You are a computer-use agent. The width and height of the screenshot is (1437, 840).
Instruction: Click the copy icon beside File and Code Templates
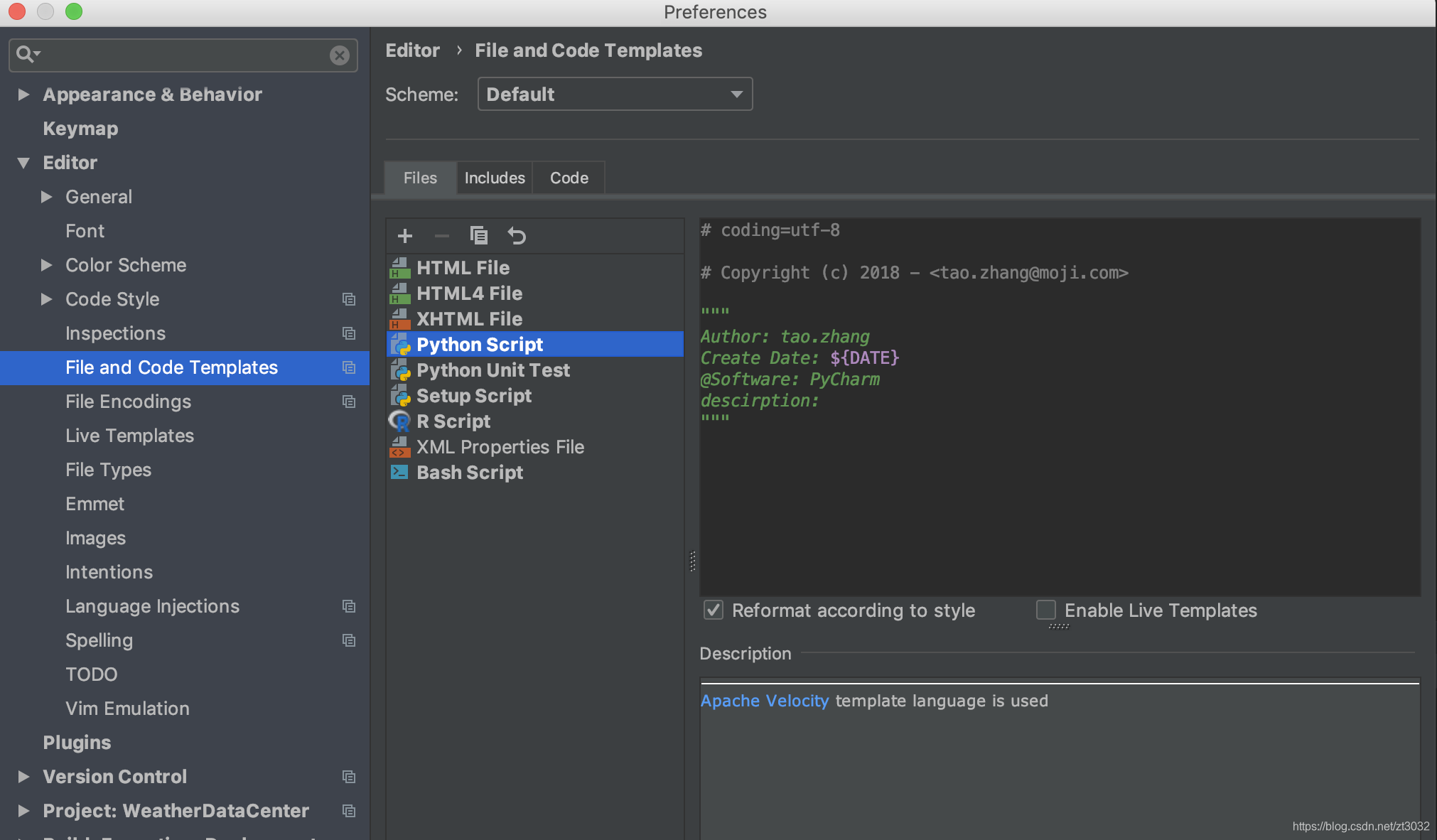point(349,367)
